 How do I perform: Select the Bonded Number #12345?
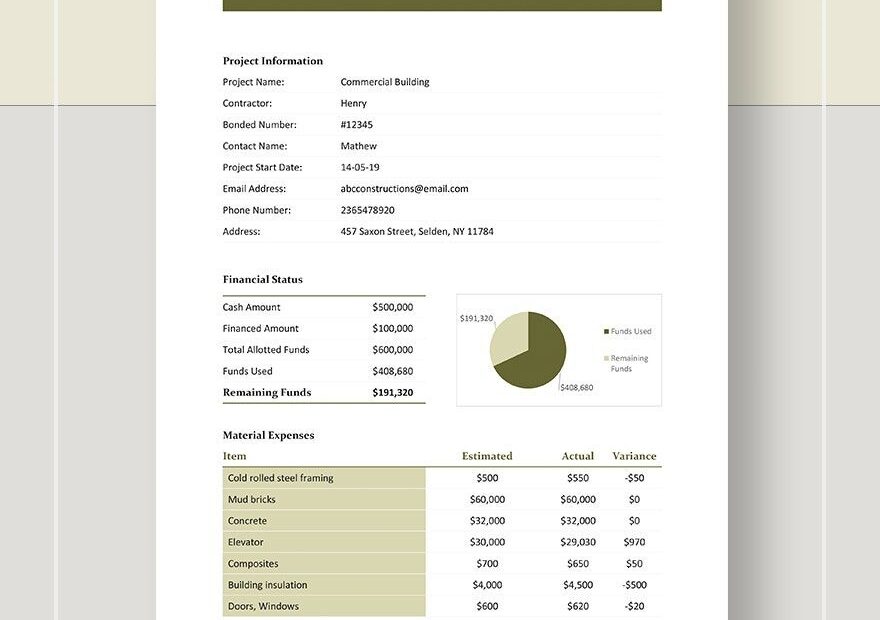(x=356, y=124)
